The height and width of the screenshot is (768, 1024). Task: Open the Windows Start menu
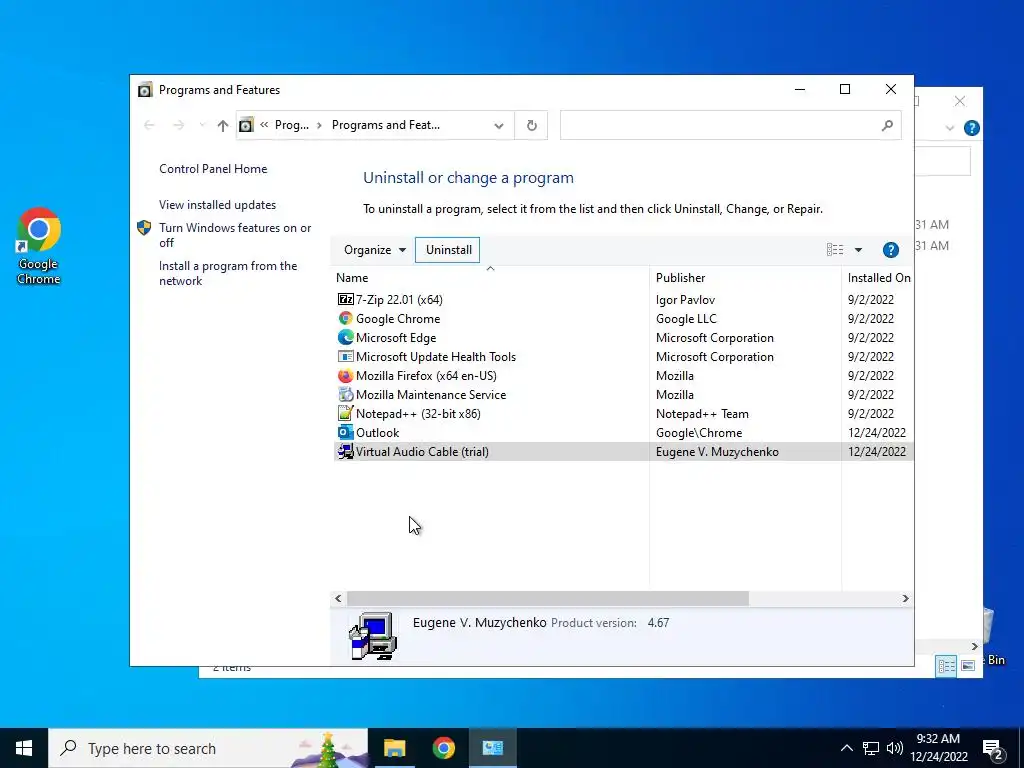coord(24,748)
